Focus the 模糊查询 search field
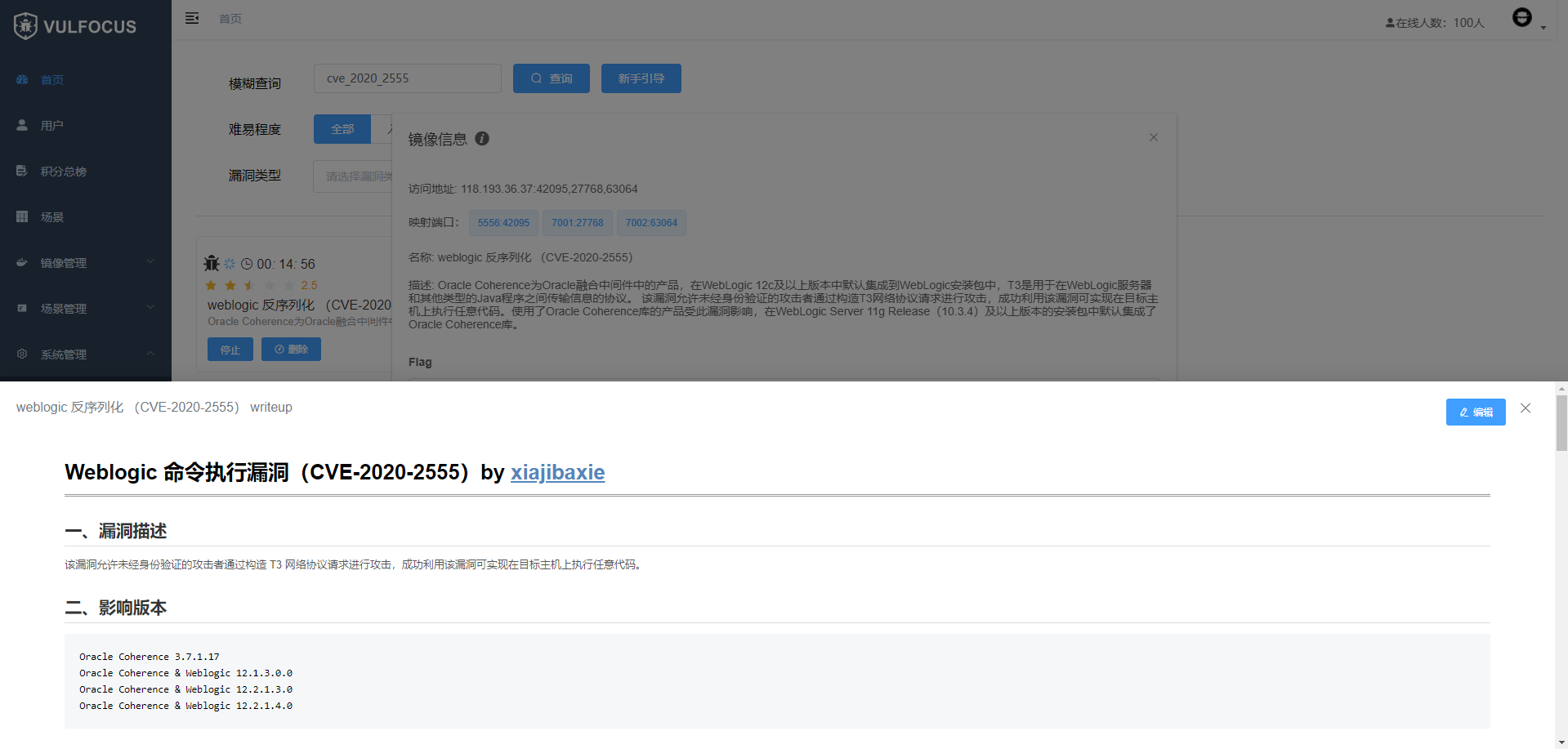 (408, 78)
